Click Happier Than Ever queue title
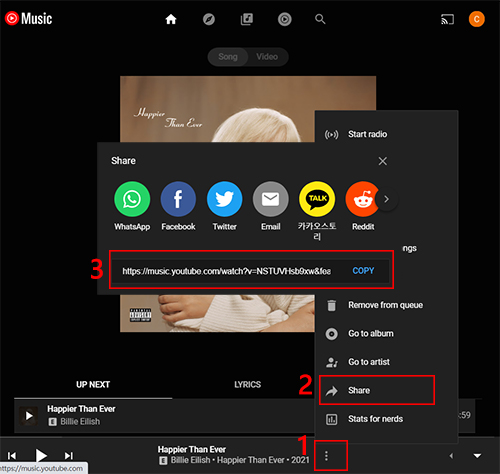500x474 pixels. (x=81, y=409)
